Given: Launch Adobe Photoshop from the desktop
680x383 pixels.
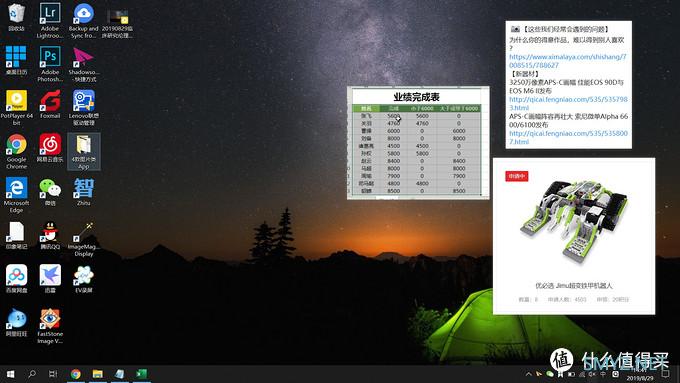Looking at the screenshot, I should click(50, 63).
